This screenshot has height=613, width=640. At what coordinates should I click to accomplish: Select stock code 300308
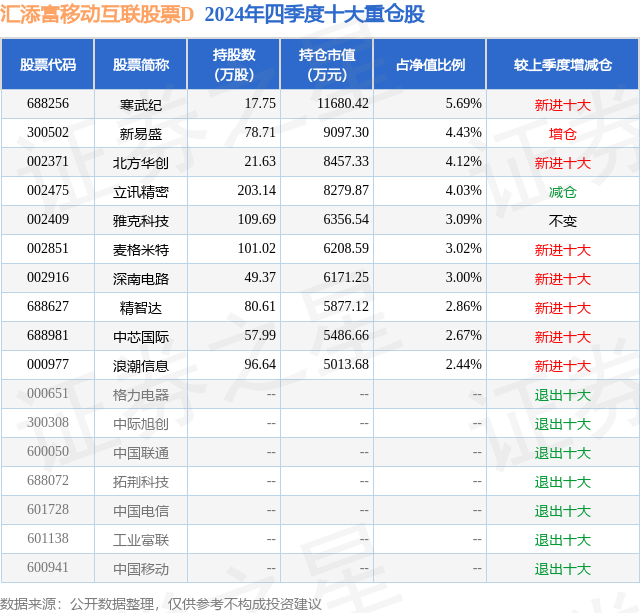(48, 422)
